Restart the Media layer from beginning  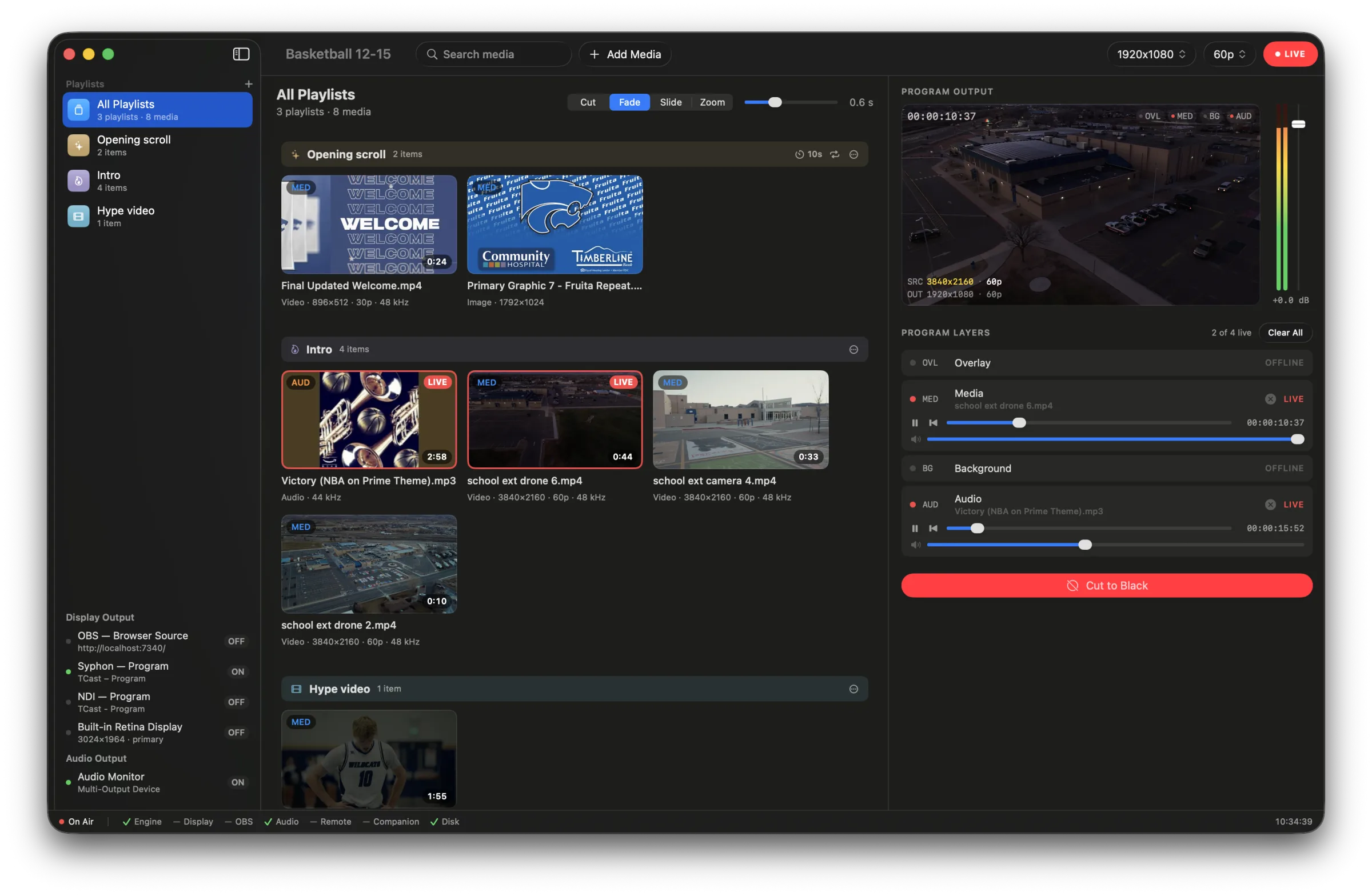[x=934, y=423]
